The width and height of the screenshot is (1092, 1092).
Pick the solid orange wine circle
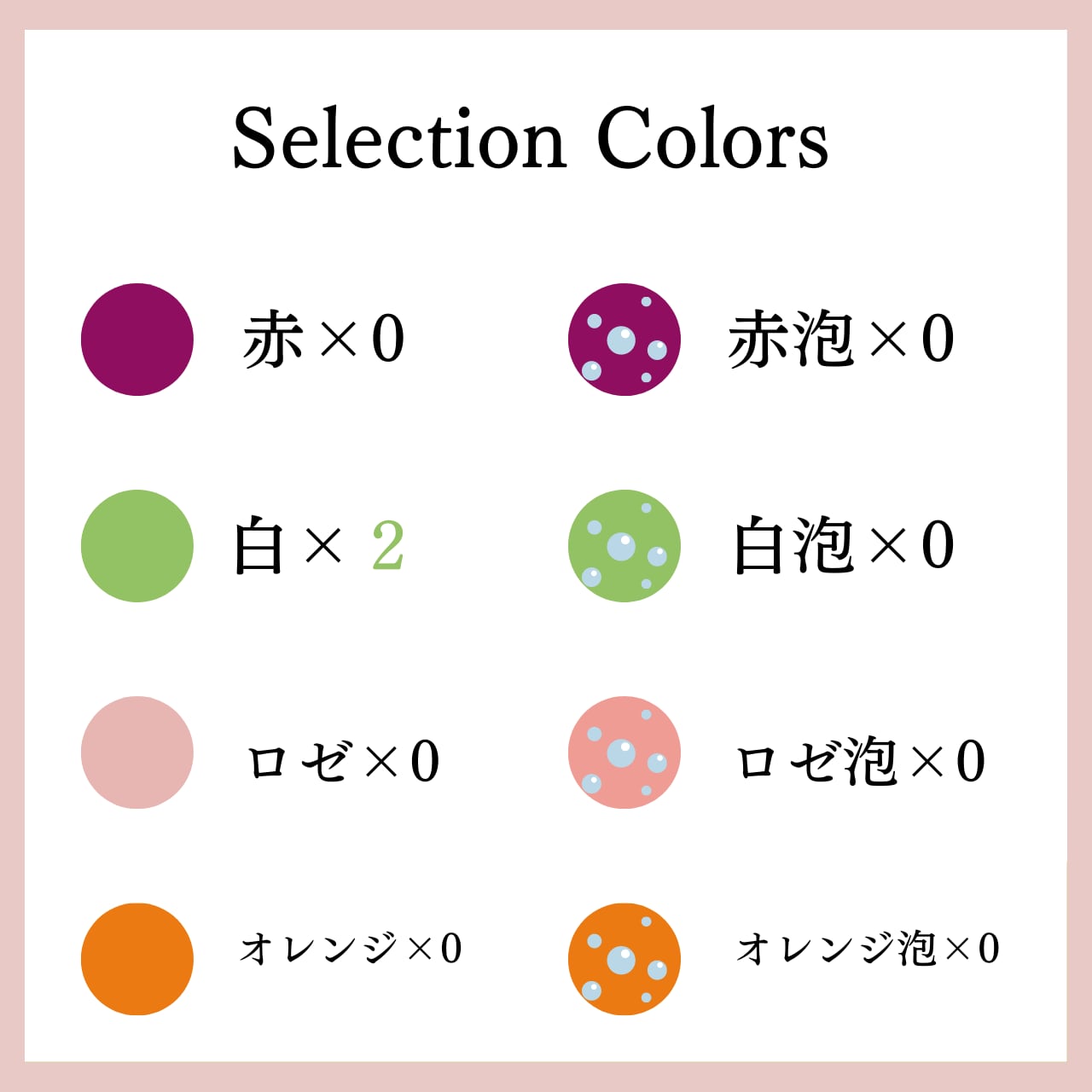click(137, 959)
